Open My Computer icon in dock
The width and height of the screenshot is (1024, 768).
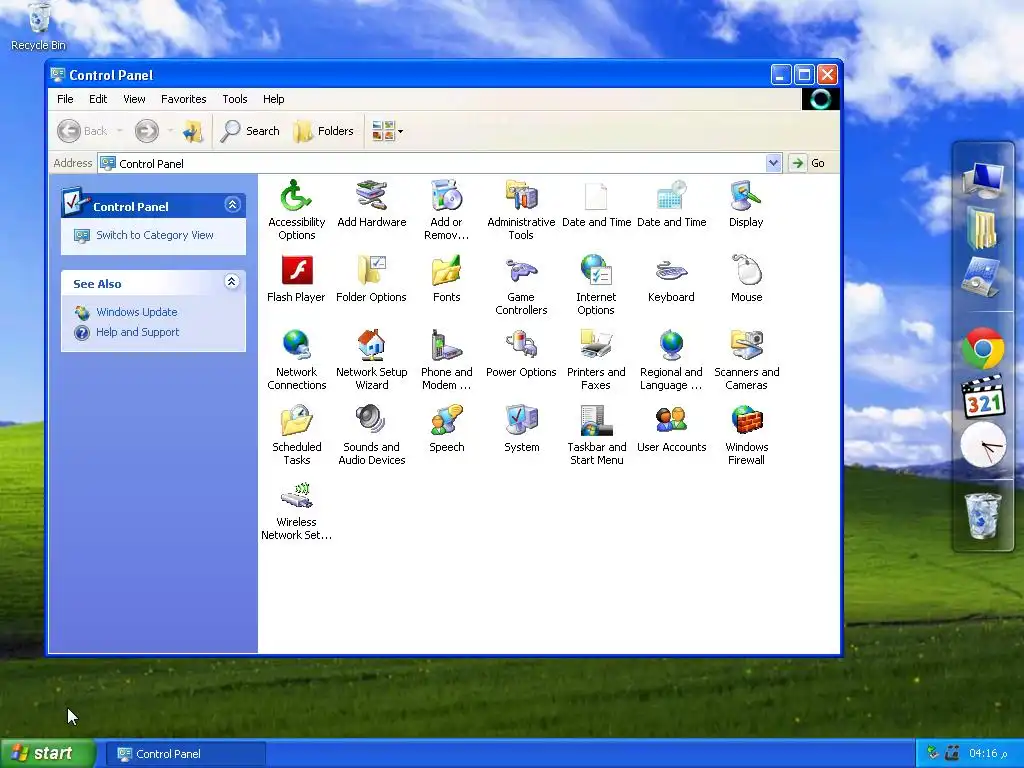coord(983,178)
